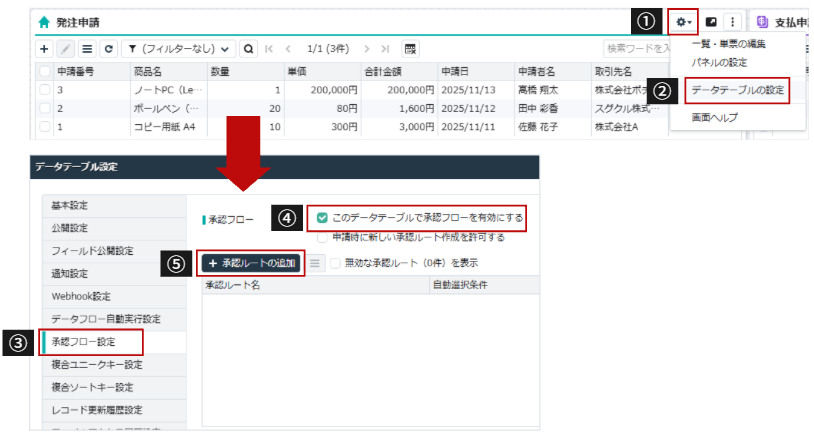The height and width of the screenshot is (433, 814).
Task: Click the plus icon to add a record
Action: tap(44, 48)
